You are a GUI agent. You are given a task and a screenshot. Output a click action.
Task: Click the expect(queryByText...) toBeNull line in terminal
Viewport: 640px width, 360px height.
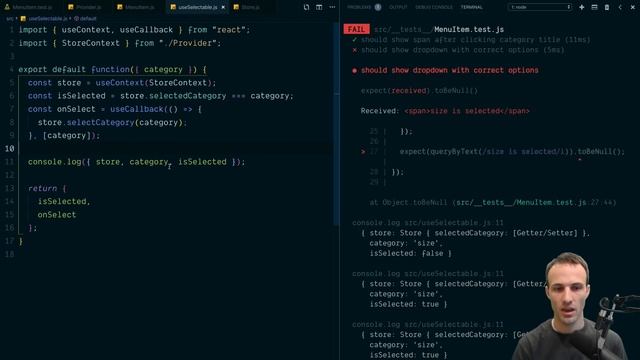click(x=512, y=151)
